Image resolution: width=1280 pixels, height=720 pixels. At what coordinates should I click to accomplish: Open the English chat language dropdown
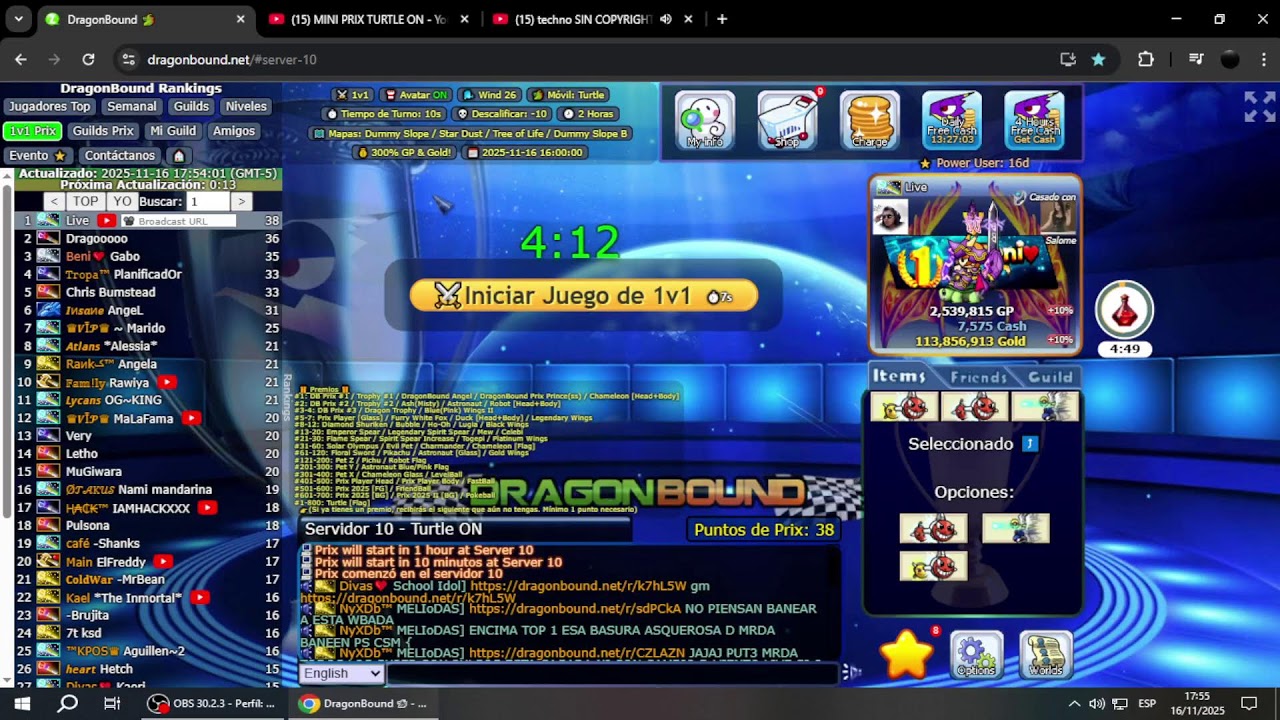(342, 673)
